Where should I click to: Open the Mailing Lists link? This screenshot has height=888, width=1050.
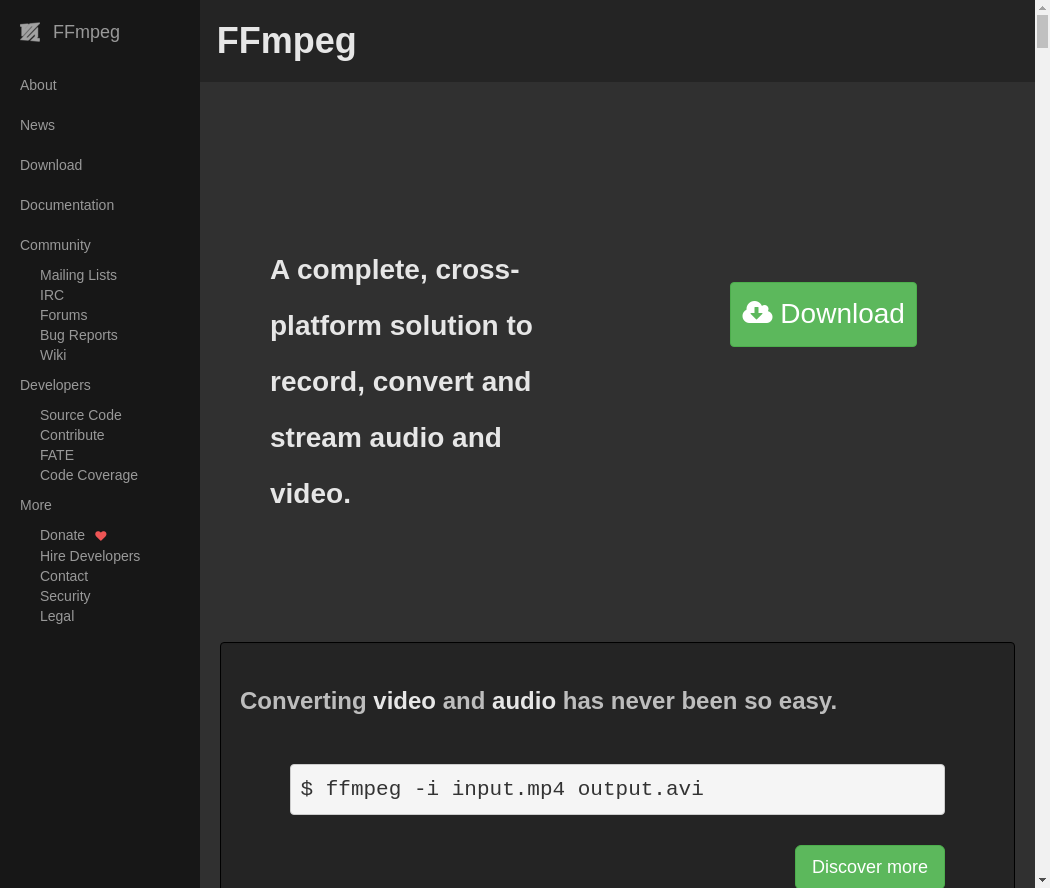click(78, 275)
